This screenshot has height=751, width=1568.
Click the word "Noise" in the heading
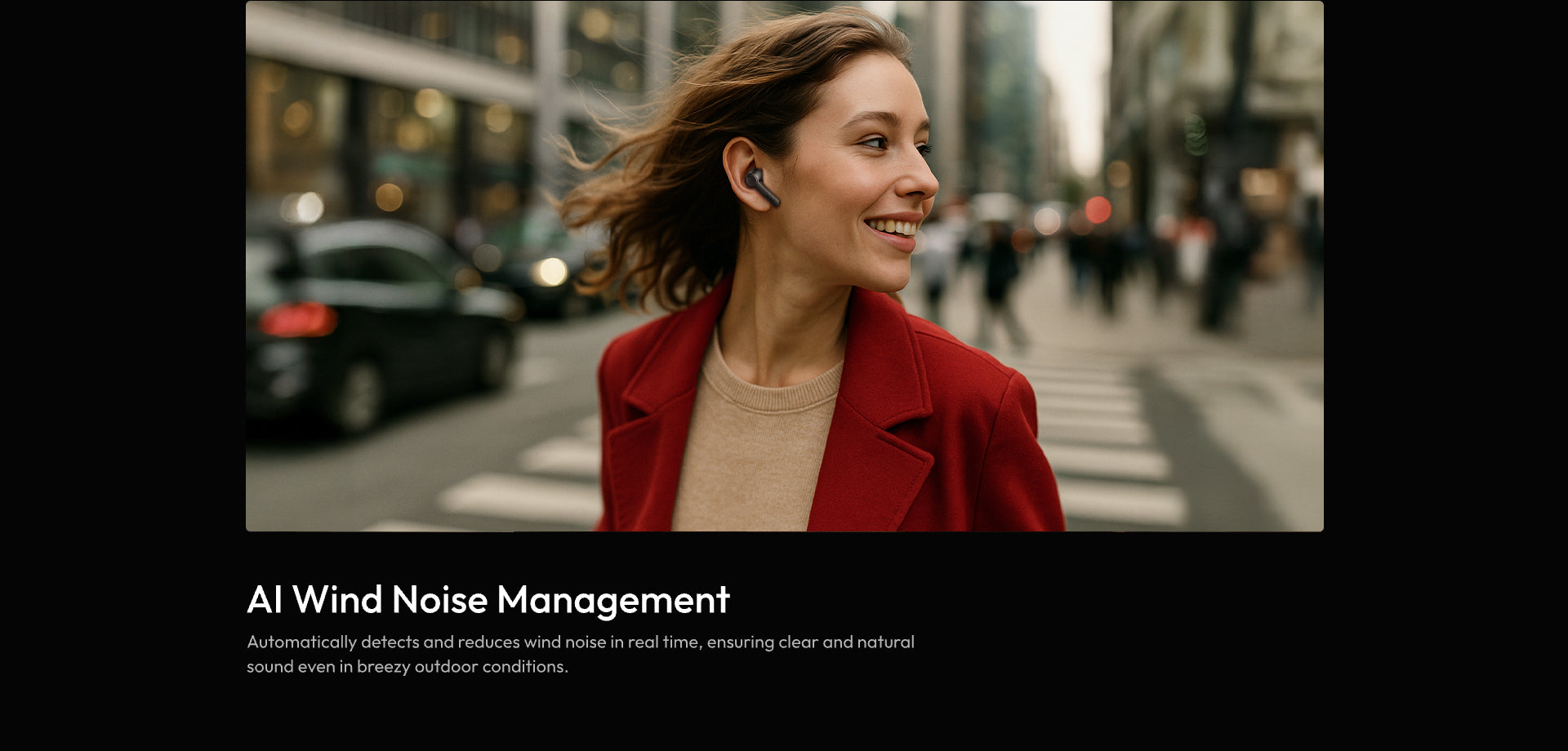pyautogui.click(x=439, y=599)
